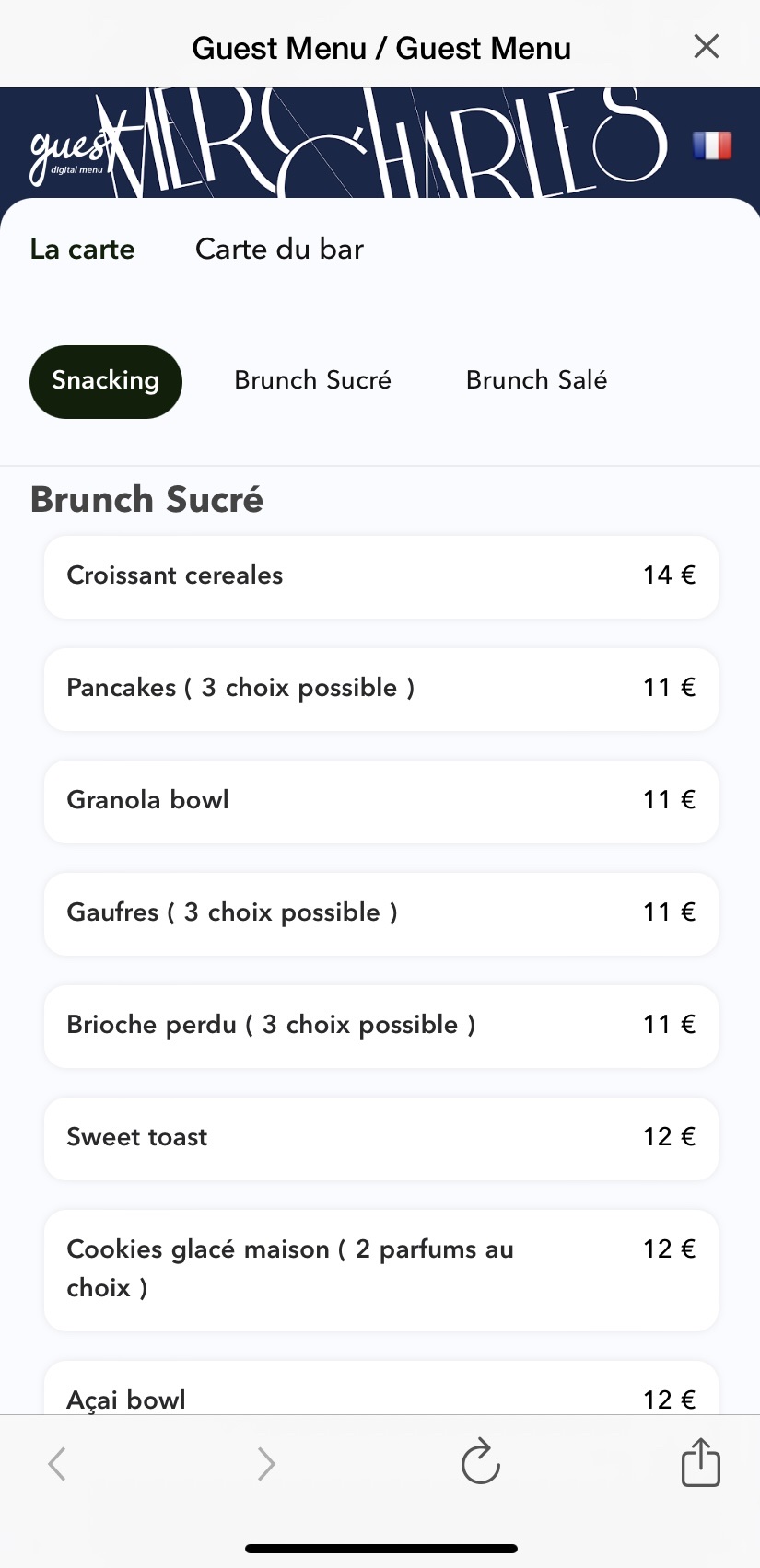760x1568 pixels.
Task: Select Cookies glacé maison item
Action: pyautogui.click(x=380, y=1269)
